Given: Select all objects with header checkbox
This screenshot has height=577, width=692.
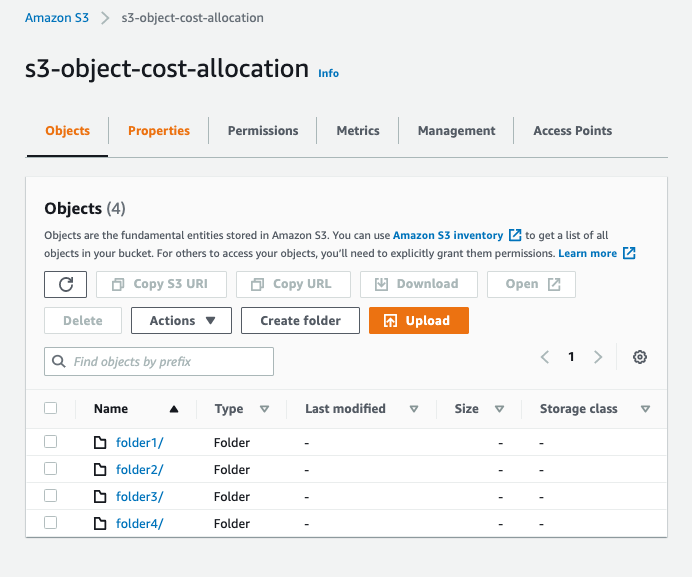Looking at the screenshot, I should (x=51, y=408).
